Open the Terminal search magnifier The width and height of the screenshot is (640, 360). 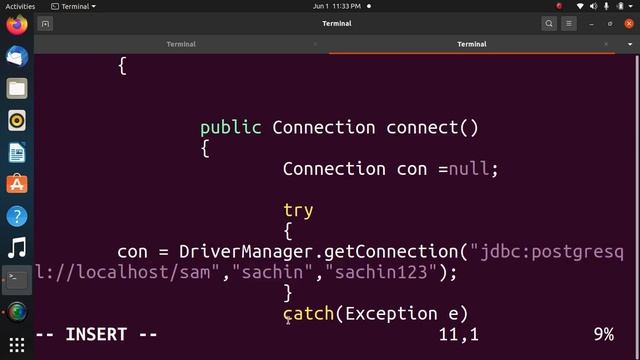point(549,24)
